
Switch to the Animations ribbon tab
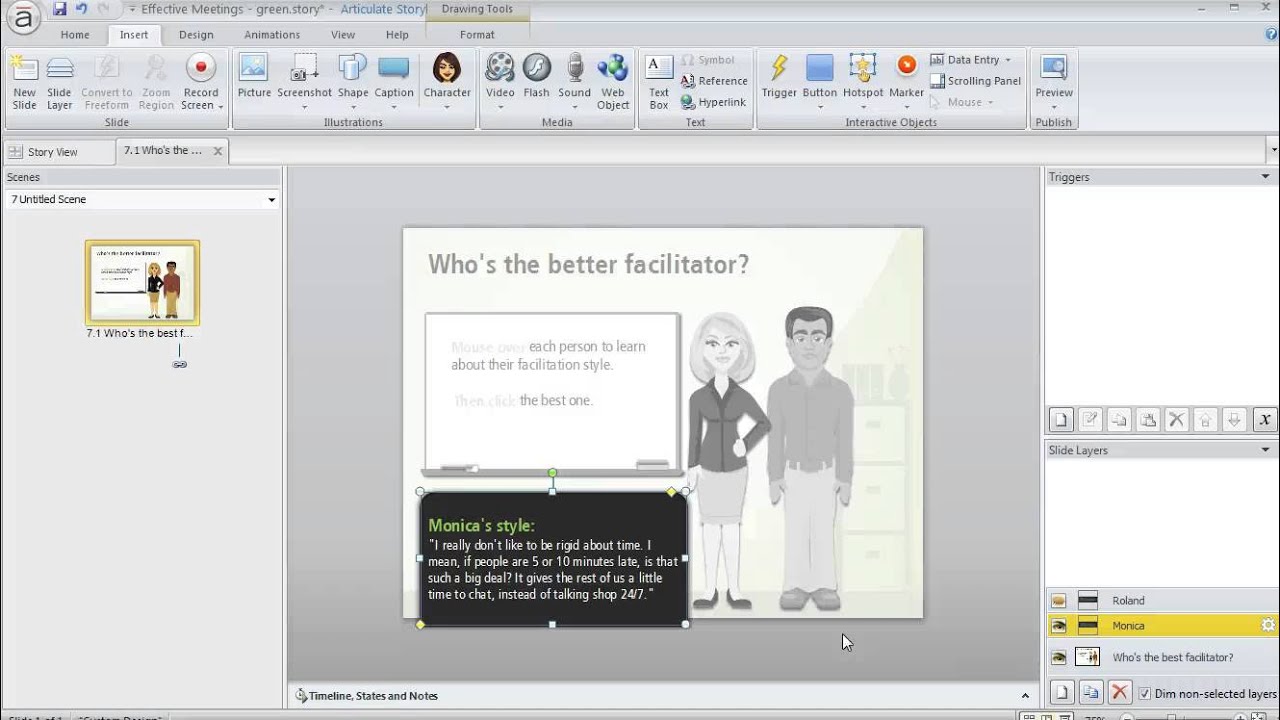click(x=272, y=34)
